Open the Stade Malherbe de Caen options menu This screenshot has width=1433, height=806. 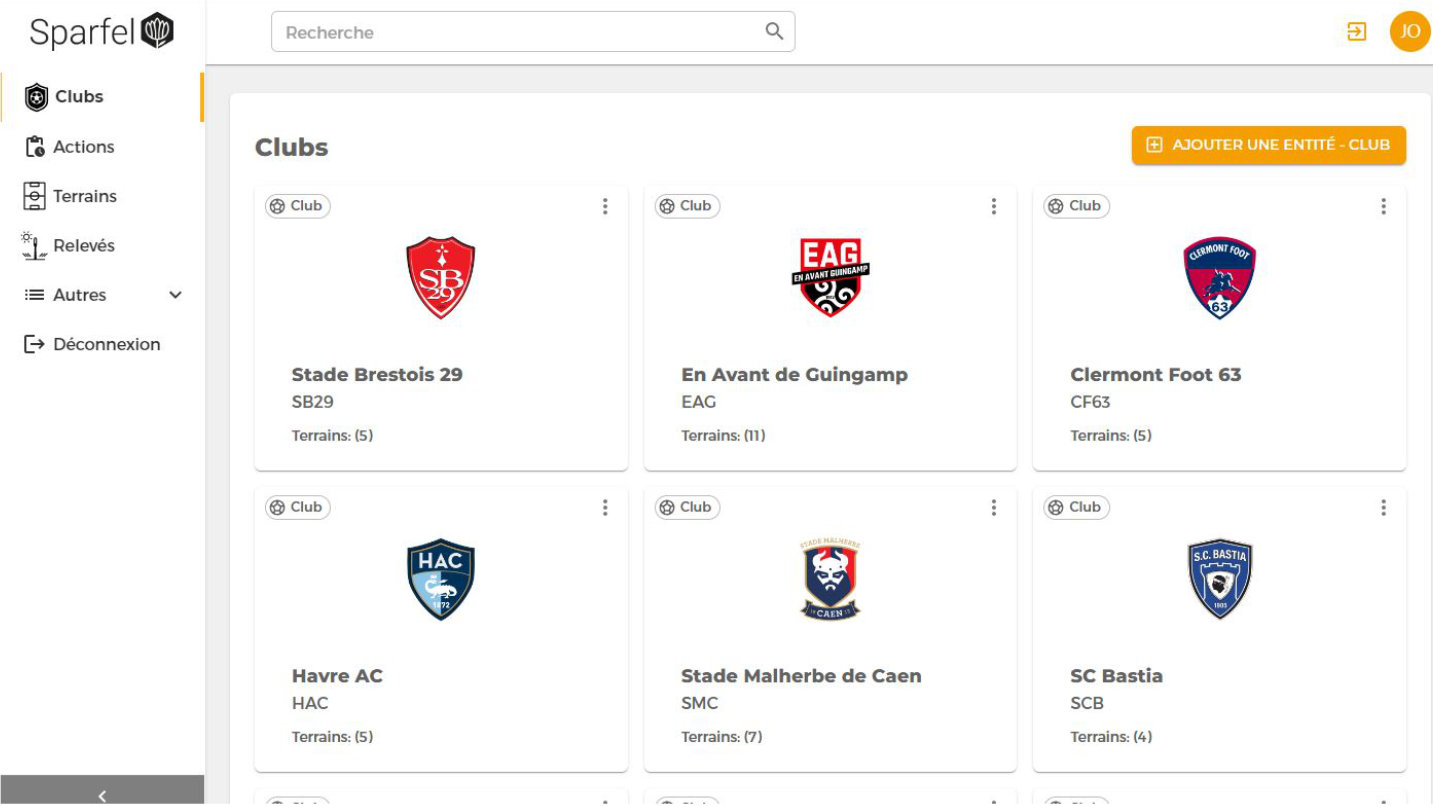tap(993, 507)
